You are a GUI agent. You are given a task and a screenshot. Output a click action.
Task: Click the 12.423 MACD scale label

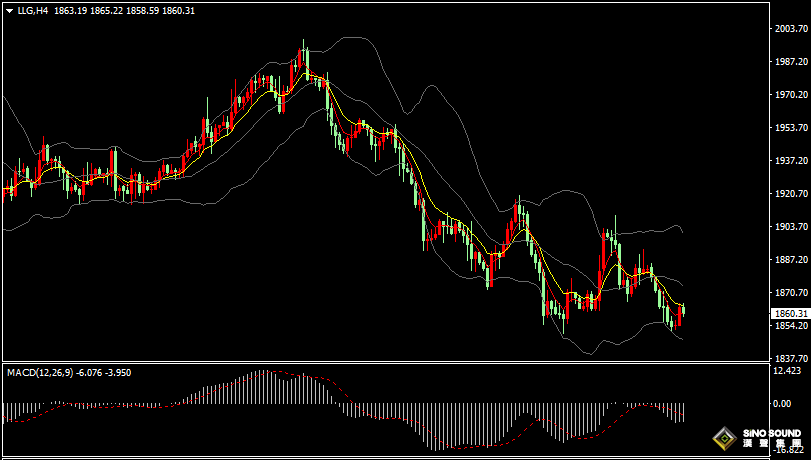coord(785,370)
